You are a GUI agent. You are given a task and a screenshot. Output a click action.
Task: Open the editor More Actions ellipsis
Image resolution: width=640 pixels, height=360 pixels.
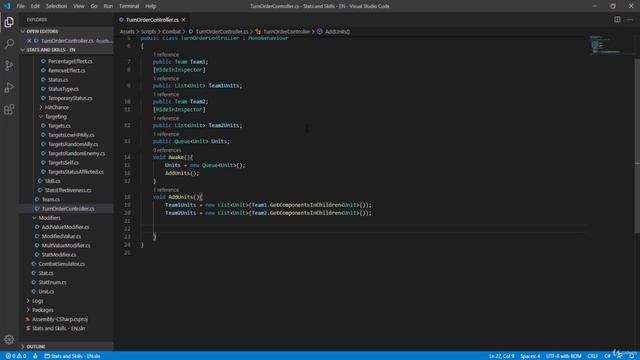click(x=630, y=20)
